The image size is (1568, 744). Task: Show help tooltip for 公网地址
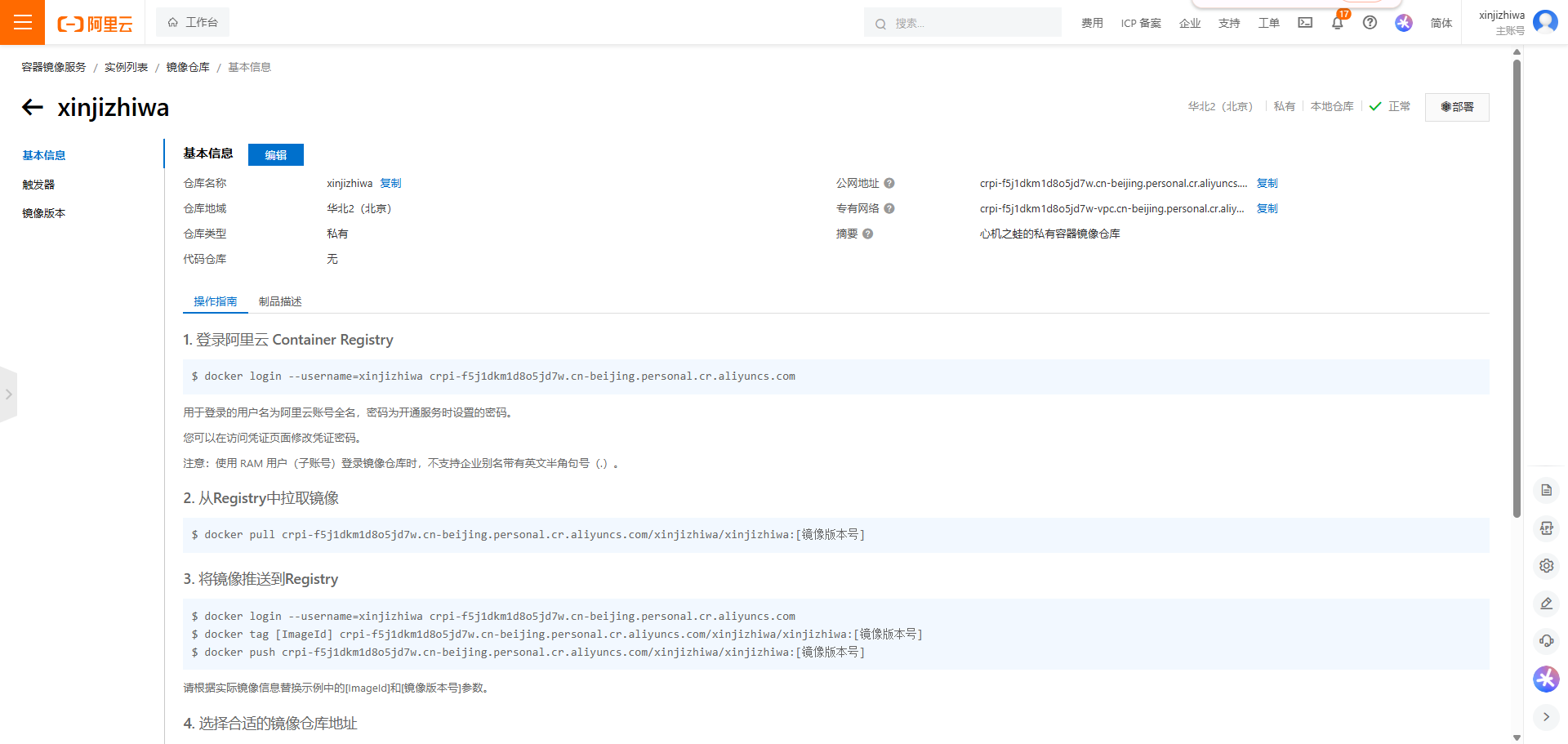point(889,184)
